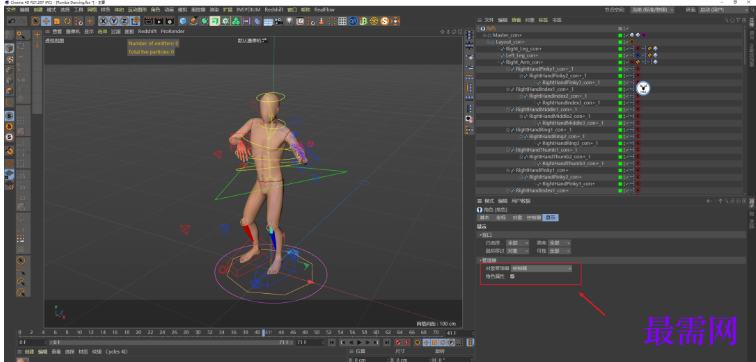Collapse RightHandThumb1_con+_1 node
Viewport: 756px width, 362px height.
(x=508, y=150)
